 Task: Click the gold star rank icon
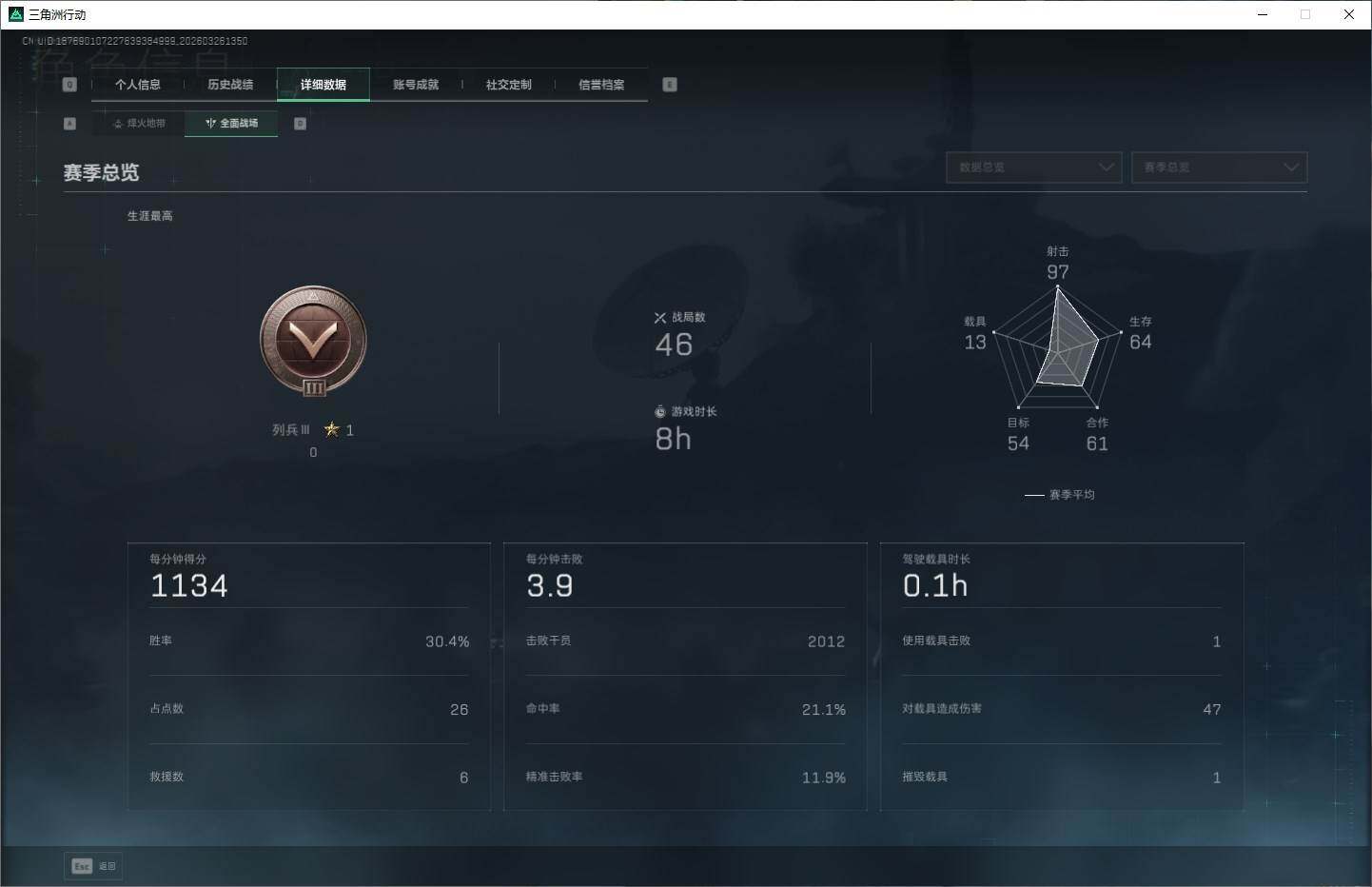coord(331,429)
